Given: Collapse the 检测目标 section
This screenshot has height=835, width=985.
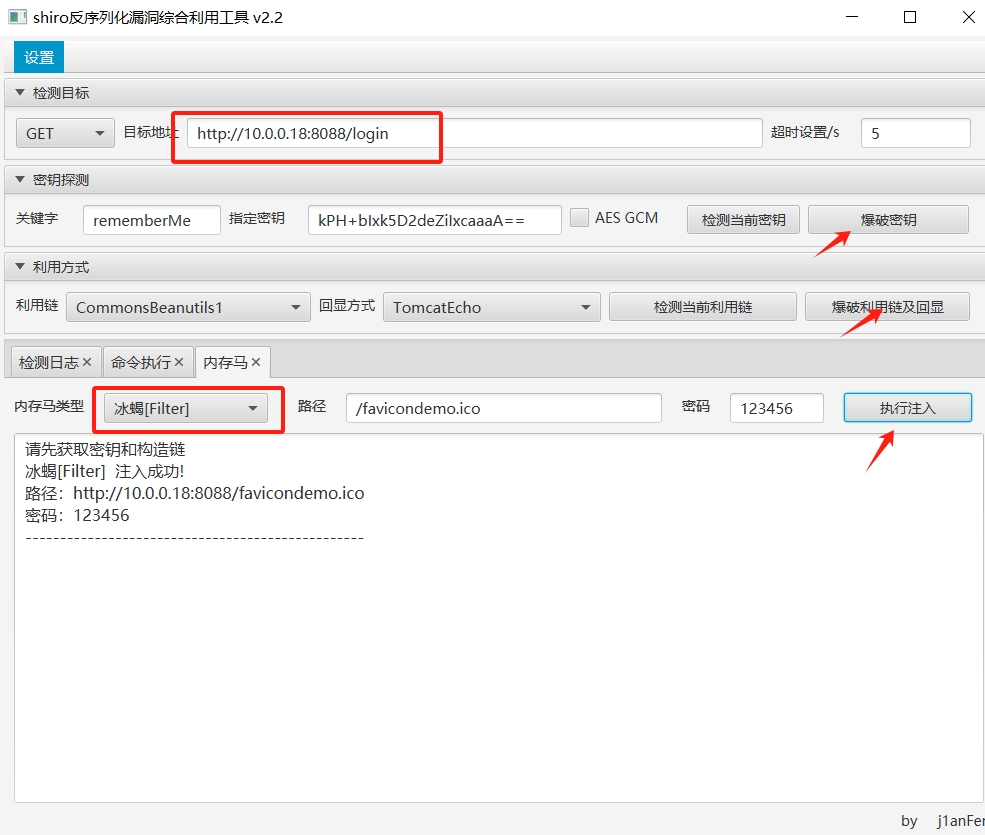Looking at the screenshot, I should tap(19, 93).
